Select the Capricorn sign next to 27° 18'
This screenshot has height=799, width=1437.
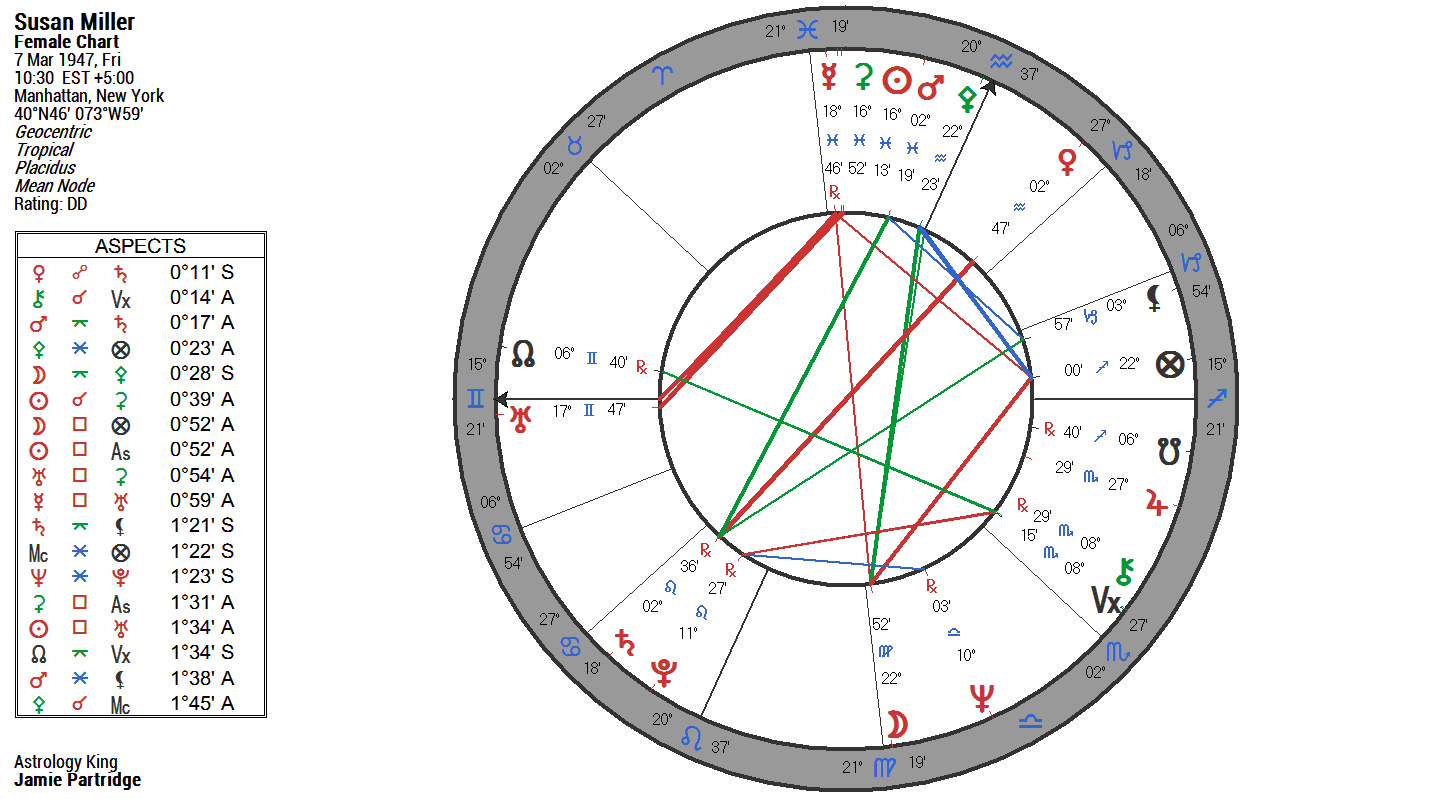[1125, 151]
